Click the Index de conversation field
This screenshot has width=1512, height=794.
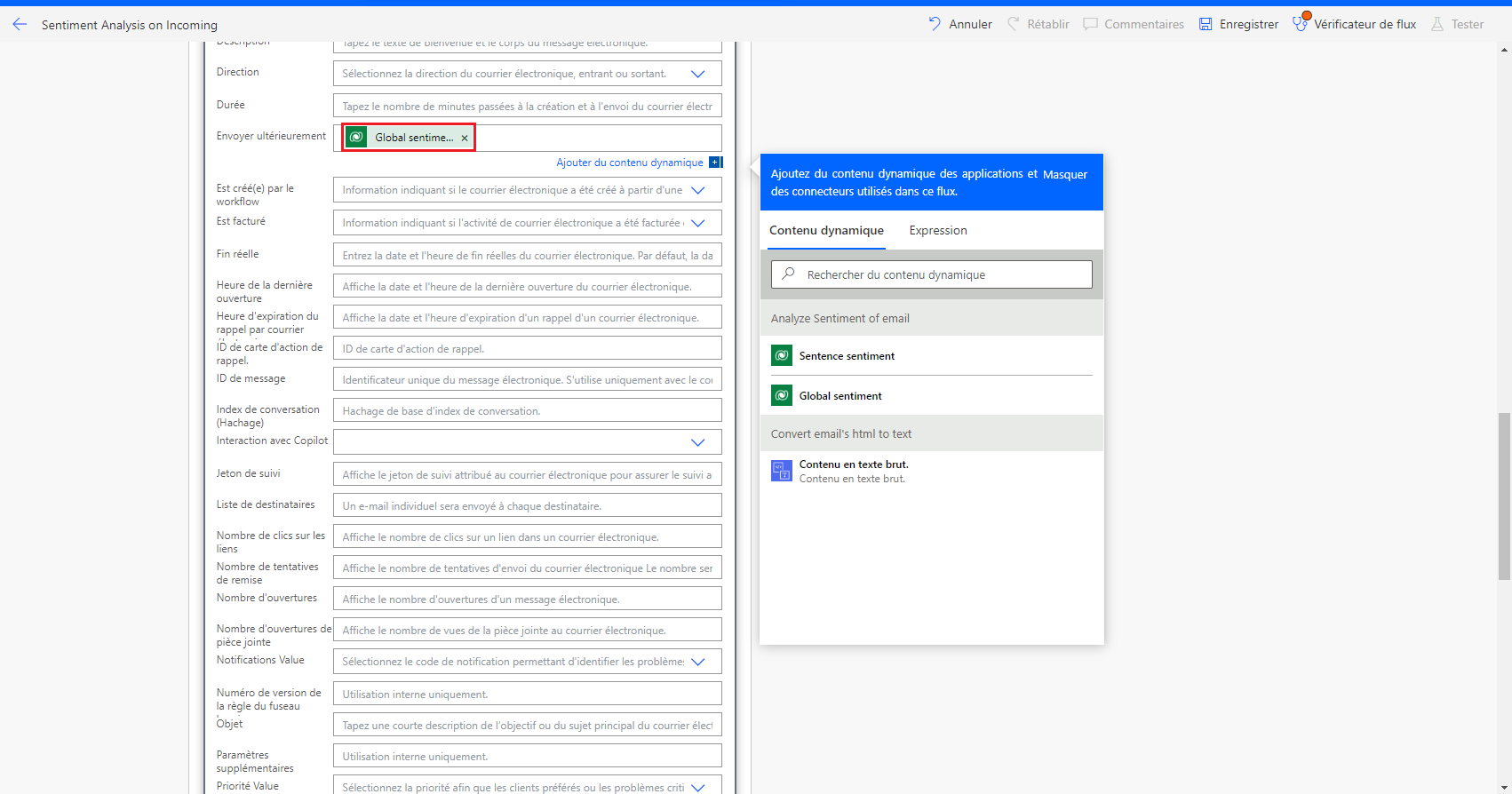(x=527, y=410)
